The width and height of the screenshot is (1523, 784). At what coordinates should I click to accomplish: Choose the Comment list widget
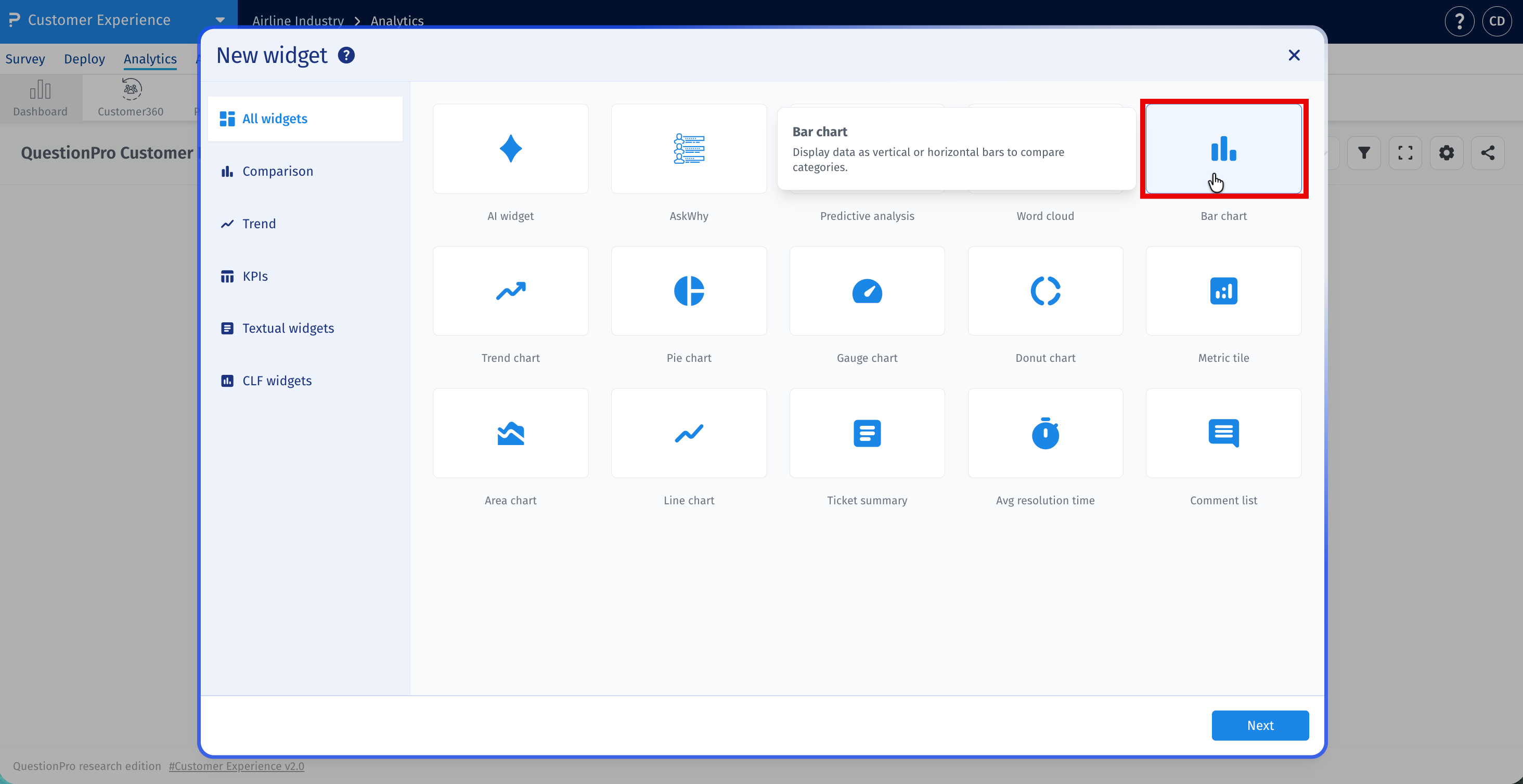[1223, 433]
